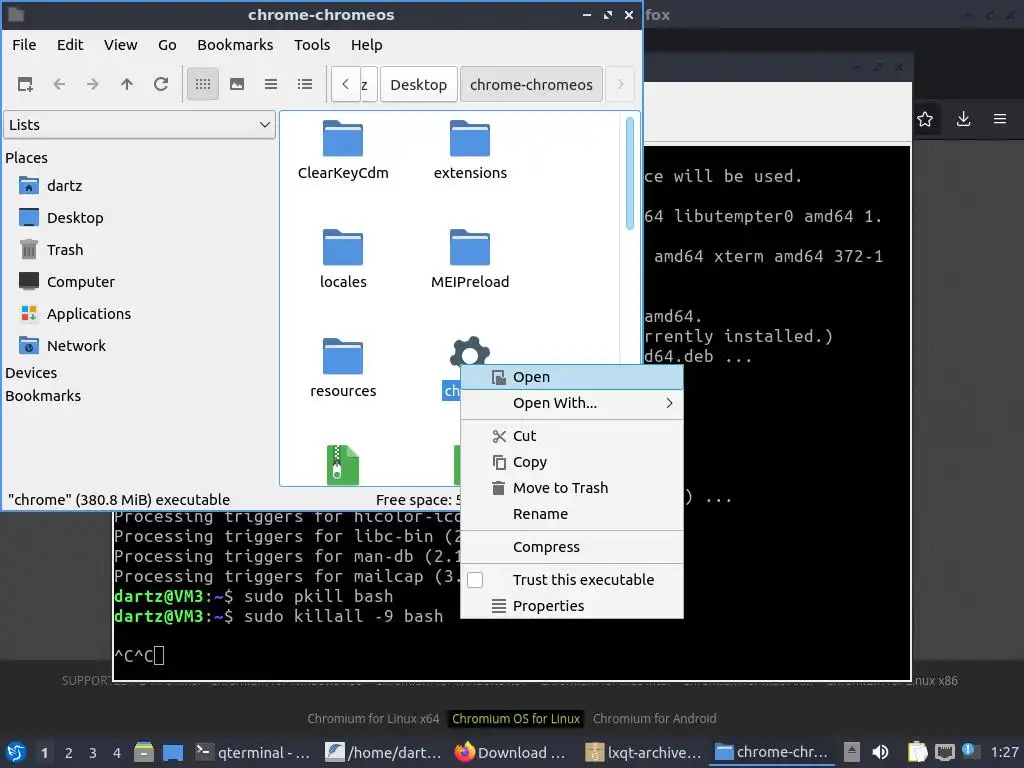Click Chromium for Linux x64 link

(x=373, y=719)
